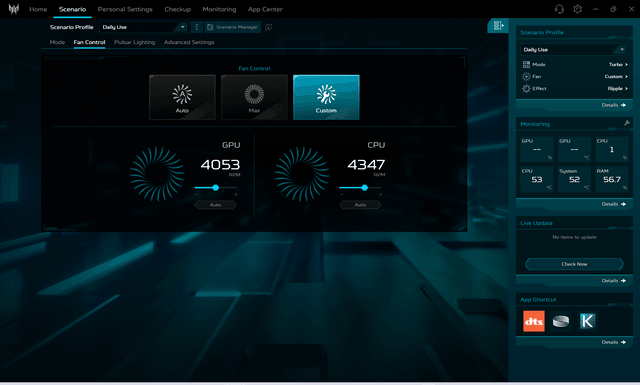Click the CPU RPM value 4347

point(366,165)
